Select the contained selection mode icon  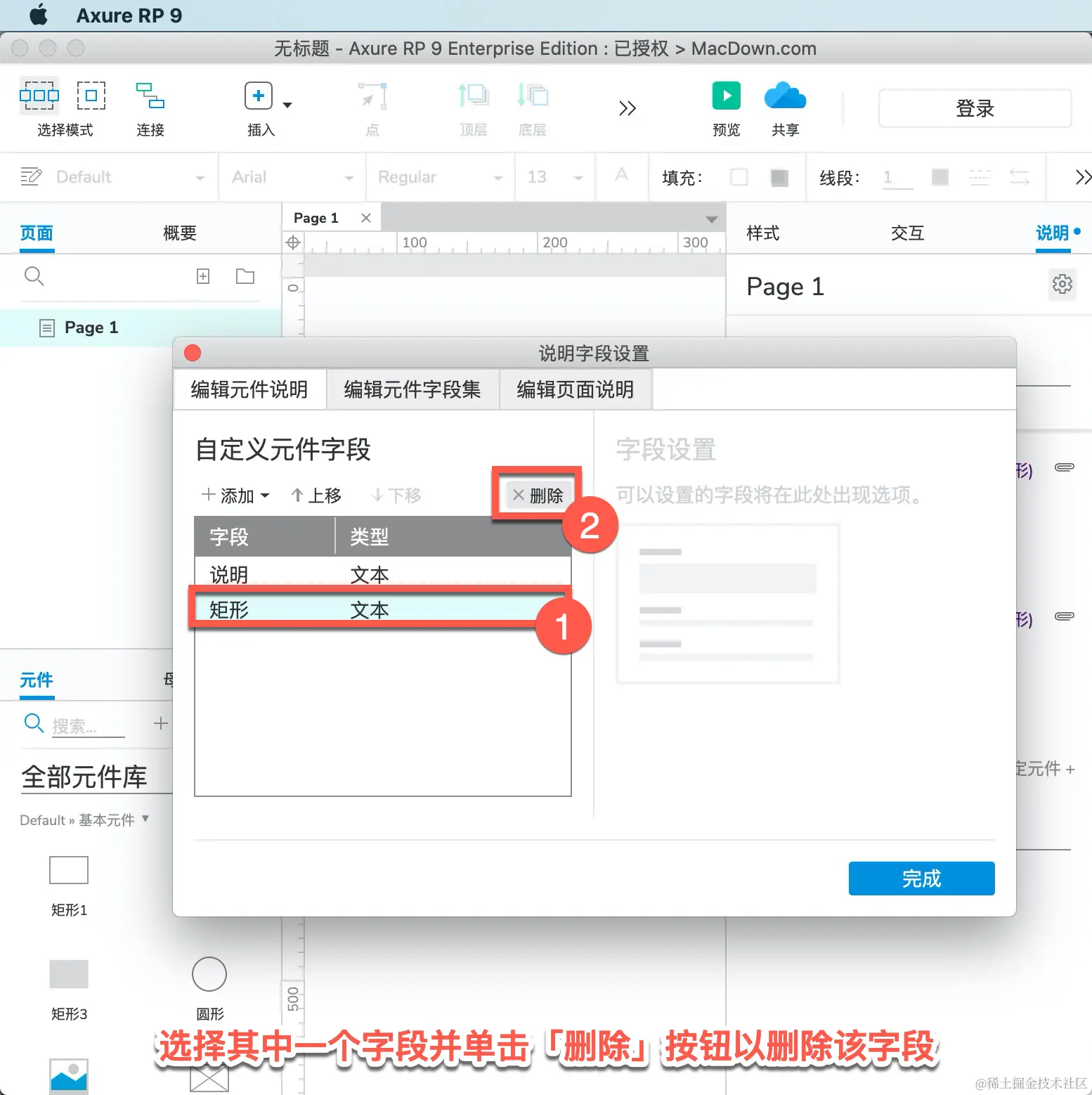(x=91, y=96)
